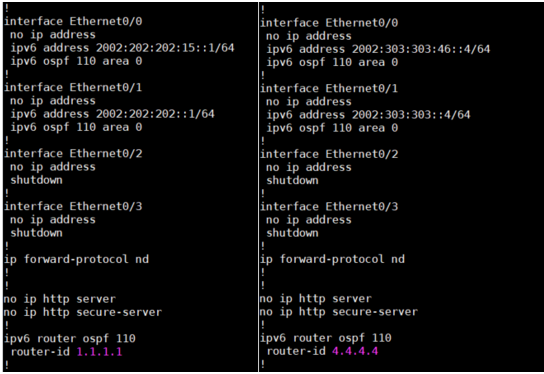Screen dimensions: 544x374
Task: Click 'shutdown' under right Ethernet0/2
Action: [x=292, y=180]
